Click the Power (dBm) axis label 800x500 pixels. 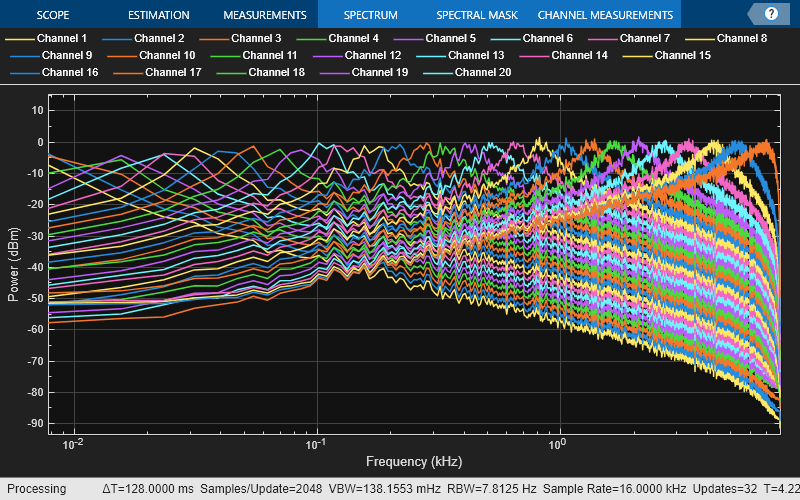(13, 264)
